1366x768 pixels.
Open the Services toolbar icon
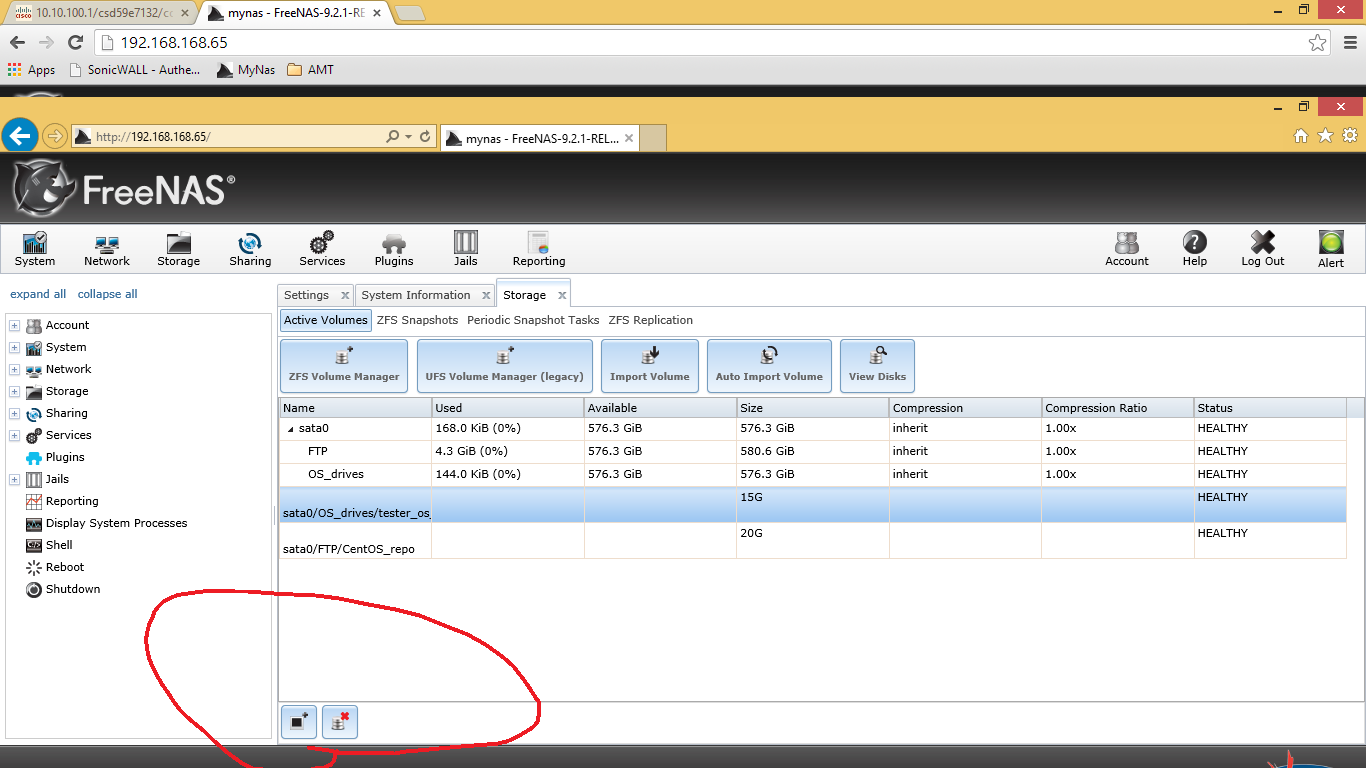[322, 249]
